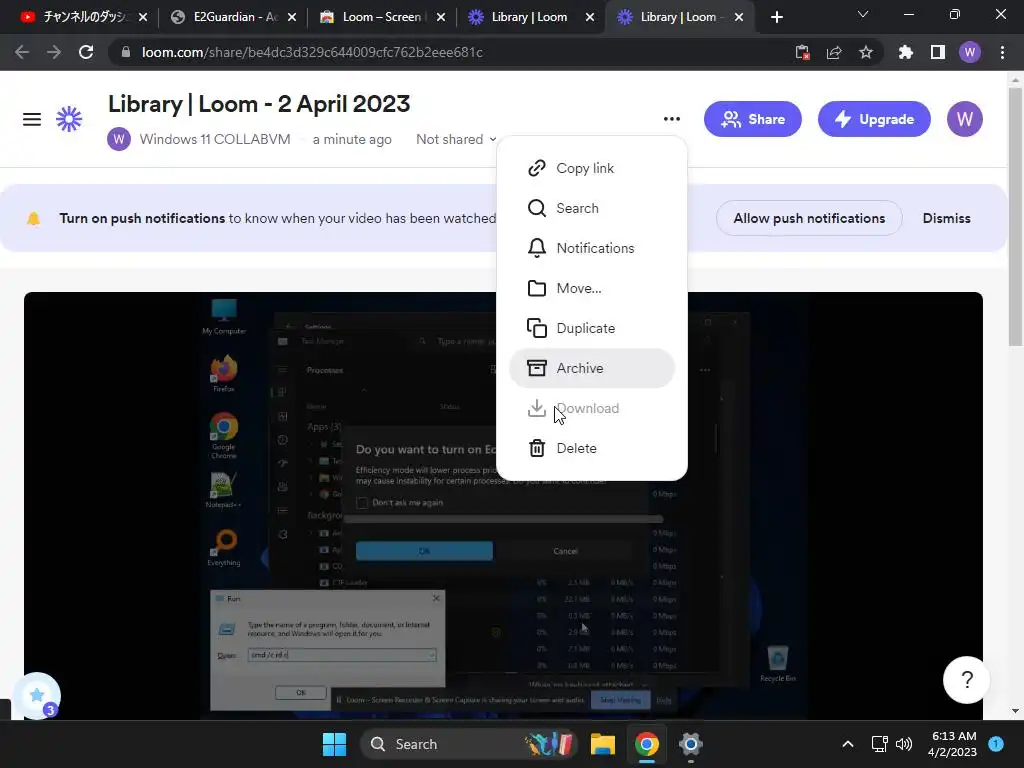Screen dimensions: 1024x768
Task: Open the Chrome extensions puzzle icon
Action: tap(905, 52)
